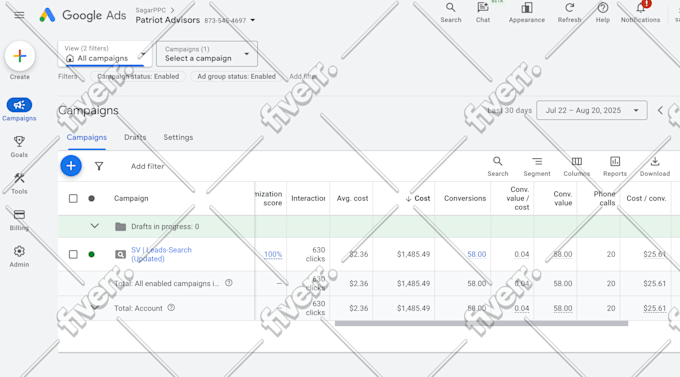Sort by the Cost / conv. column header
Screen dimensions: 680x377
pos(646,198)
